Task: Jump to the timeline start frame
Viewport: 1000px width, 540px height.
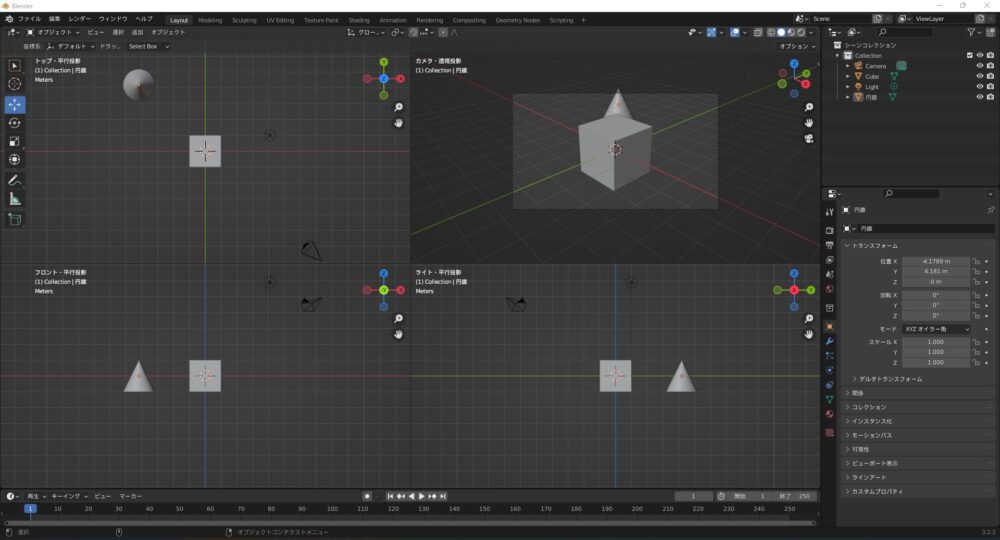Action: click(390, 496)
